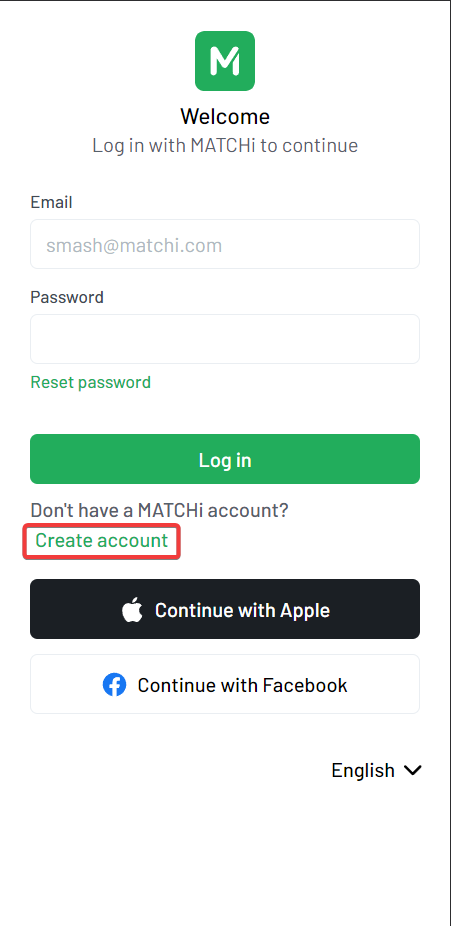This screenshot has width=451, height=926.
Task: Open the English language selector
Action: click(376, 770)
